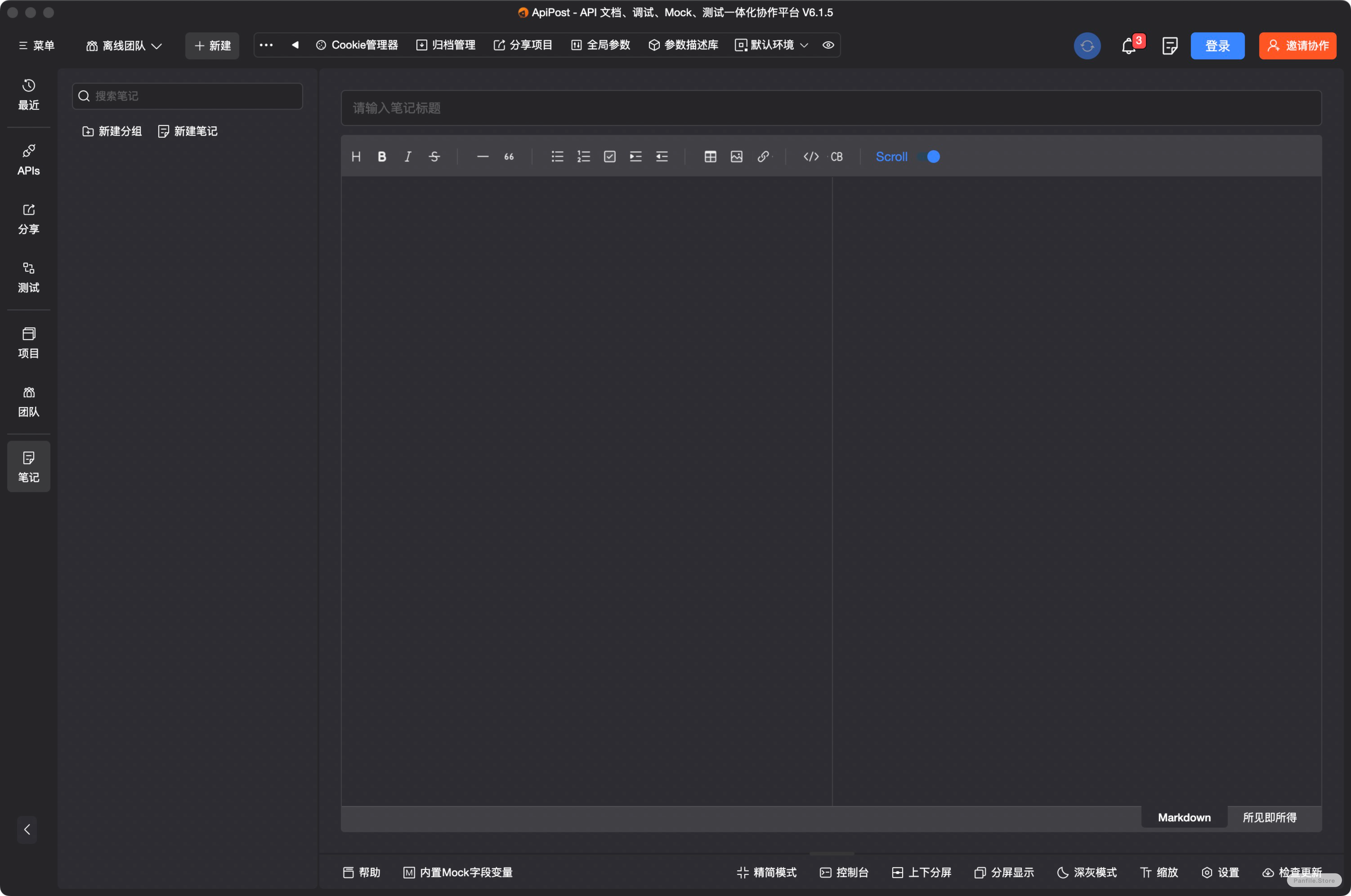
Task: Insert a horizontal rule line
Action: point(483,157)
